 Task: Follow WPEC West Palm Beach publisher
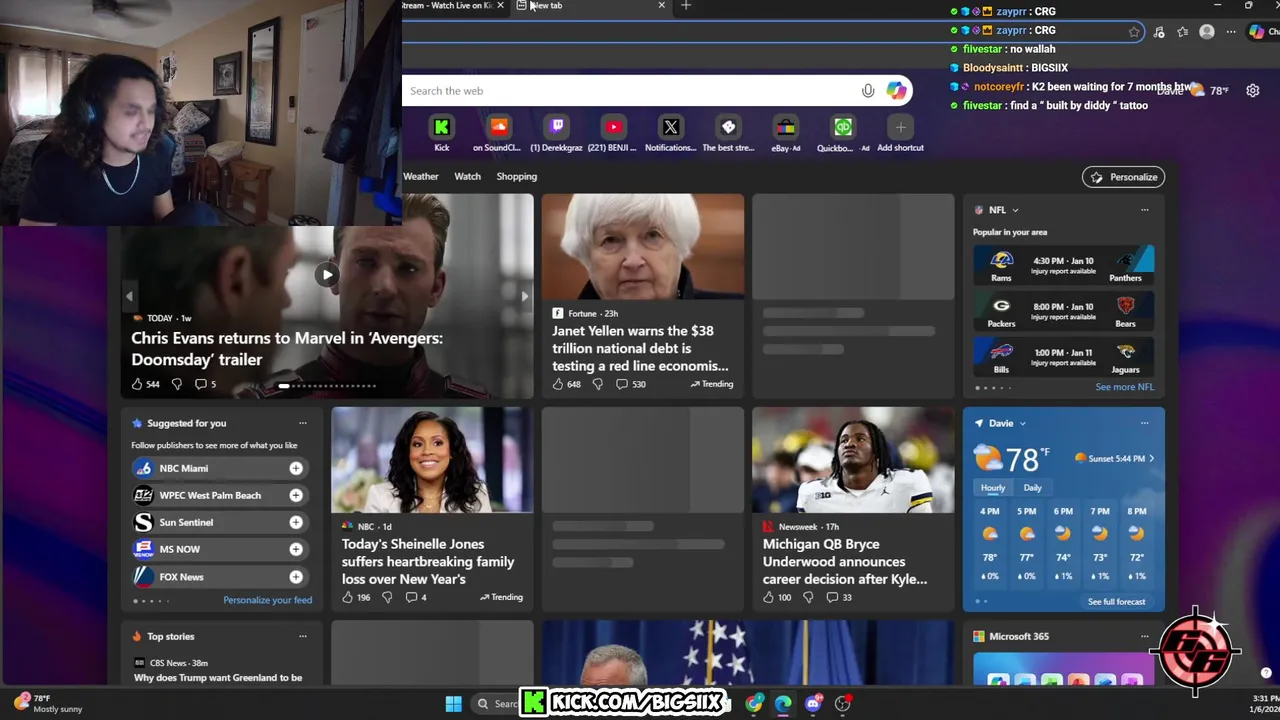[x=296, y=495]
